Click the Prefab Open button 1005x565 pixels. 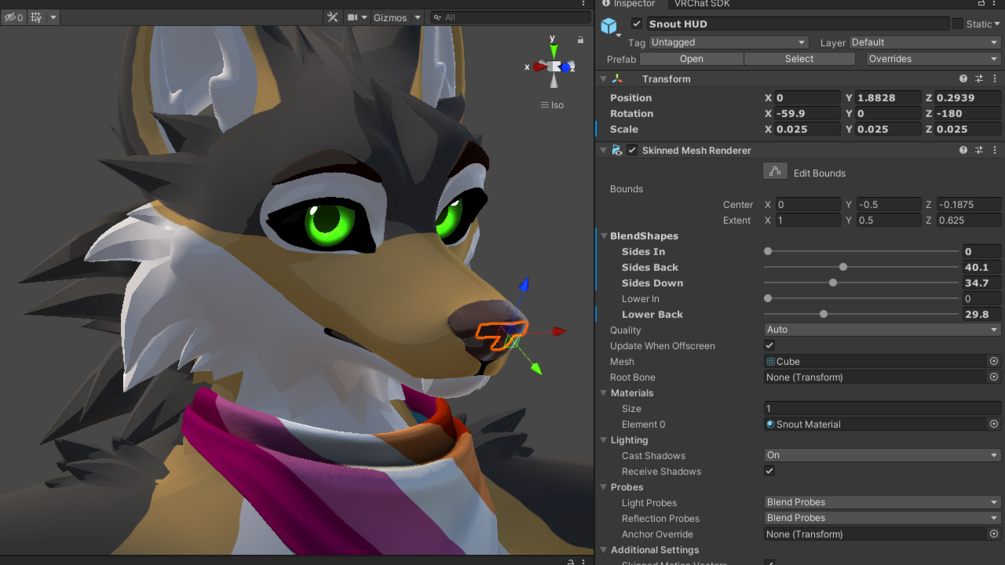coord(692,59)
